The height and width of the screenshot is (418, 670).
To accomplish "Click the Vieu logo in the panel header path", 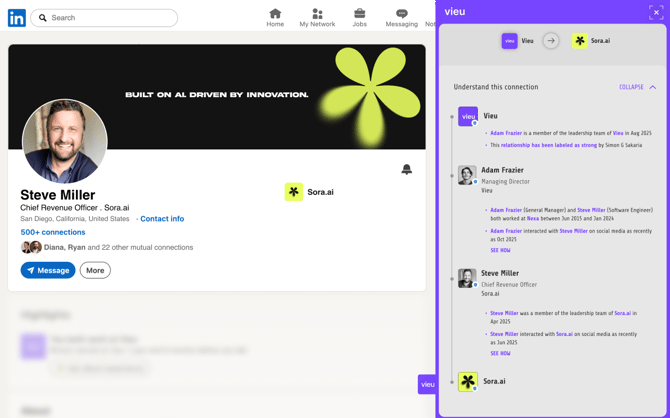I will [509, 41].
